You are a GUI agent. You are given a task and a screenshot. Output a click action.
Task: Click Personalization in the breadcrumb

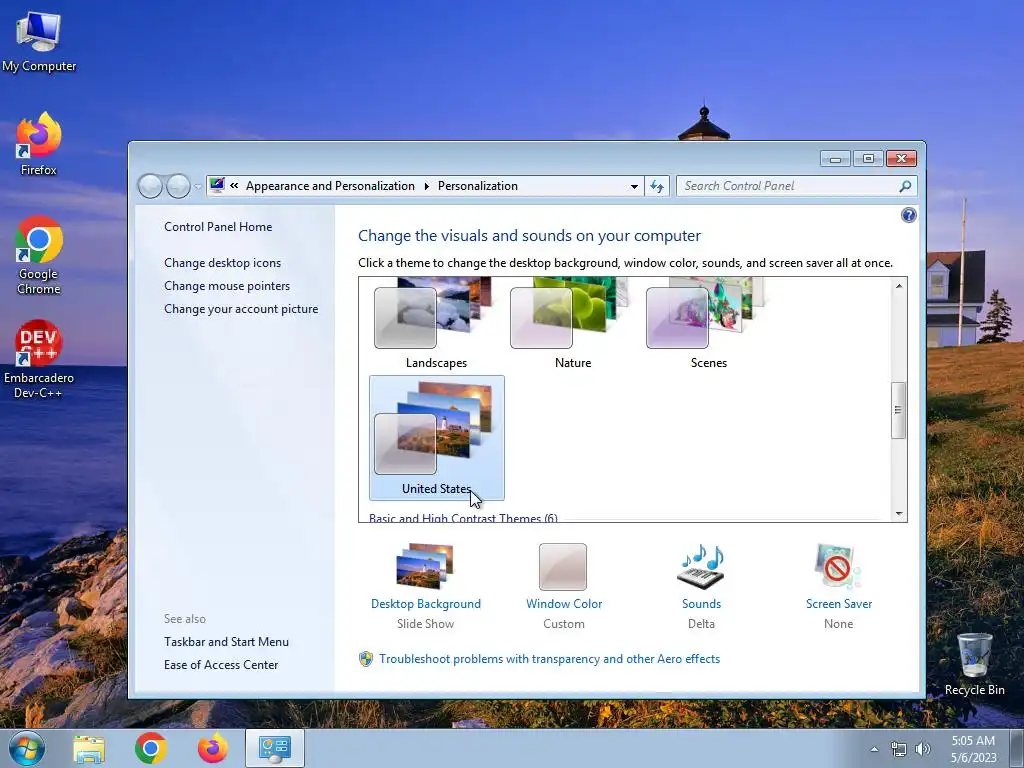tap(477, 186)
